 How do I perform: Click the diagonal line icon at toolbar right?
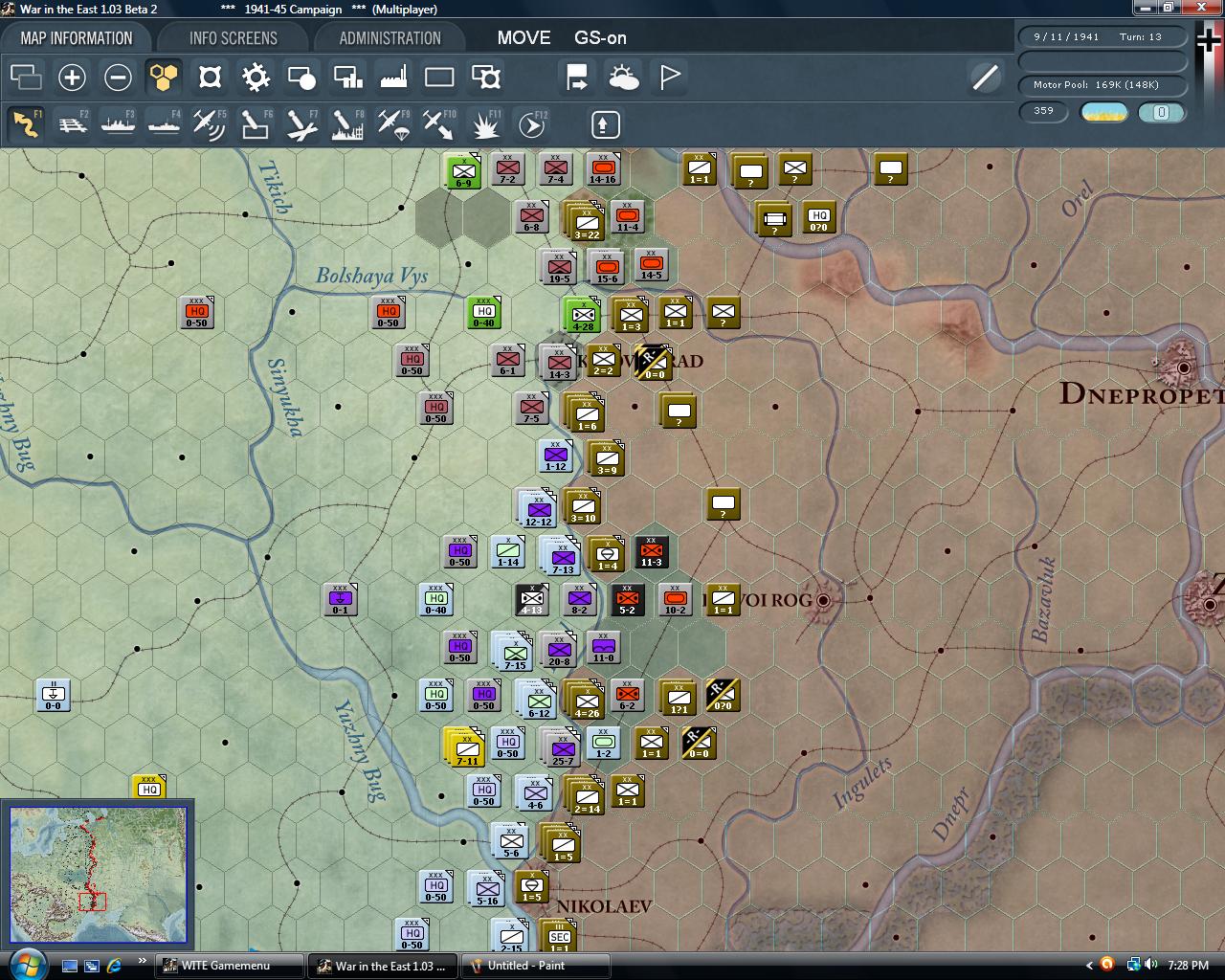[x=985, y=78]
